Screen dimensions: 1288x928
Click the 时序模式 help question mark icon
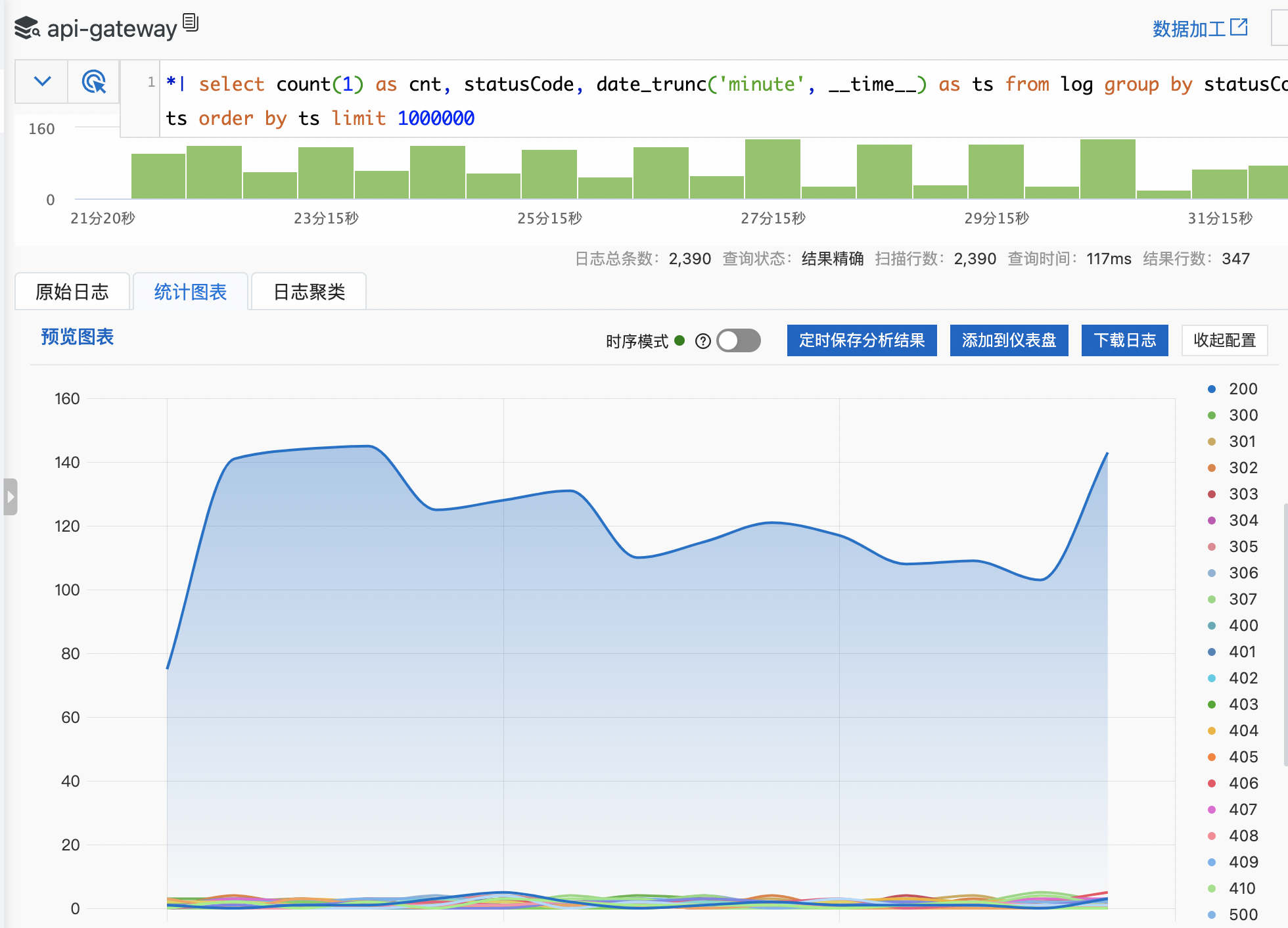tap(702, 341)
